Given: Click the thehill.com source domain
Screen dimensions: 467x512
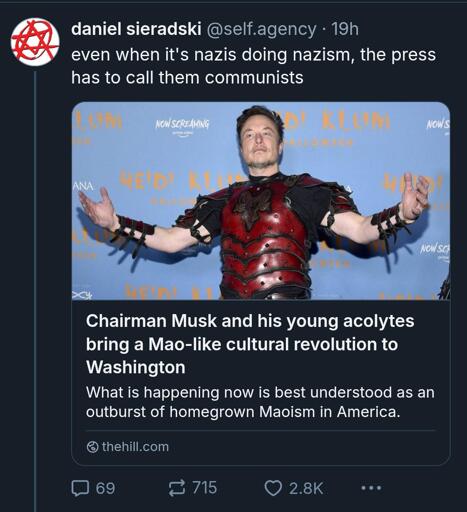Looking at the screenshot, I should [x=135, y=447].
